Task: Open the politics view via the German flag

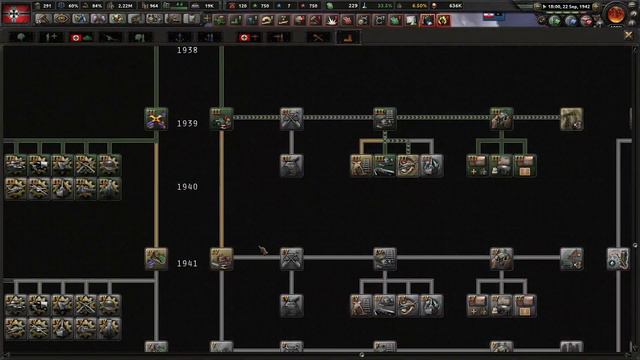Action: pos(16,13)
